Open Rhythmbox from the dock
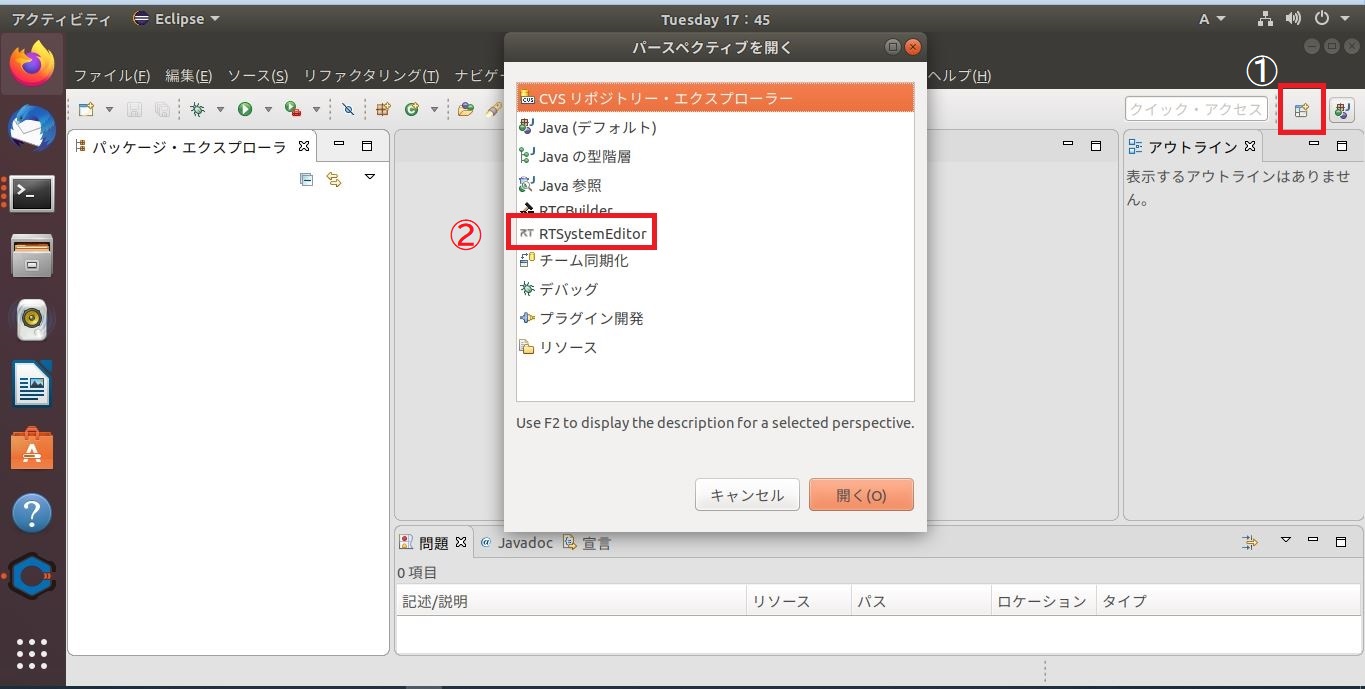This screenshot has width=1365, height=689. tap(32, 321)
